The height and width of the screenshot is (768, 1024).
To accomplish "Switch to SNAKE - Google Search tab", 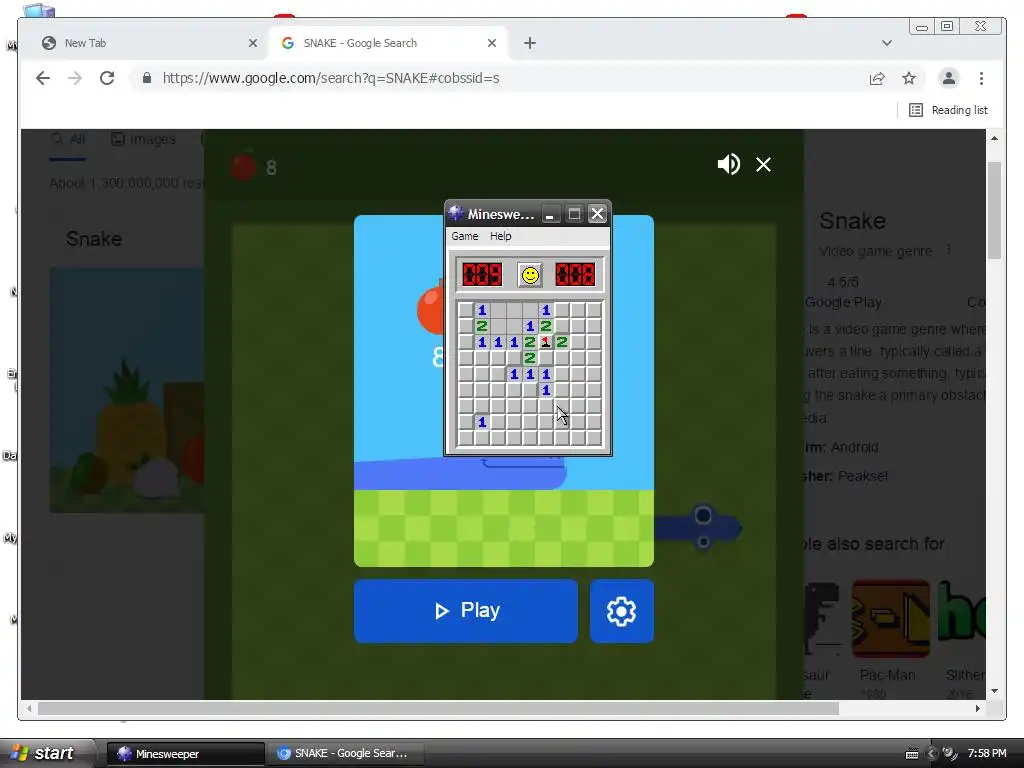I will 389,43.
